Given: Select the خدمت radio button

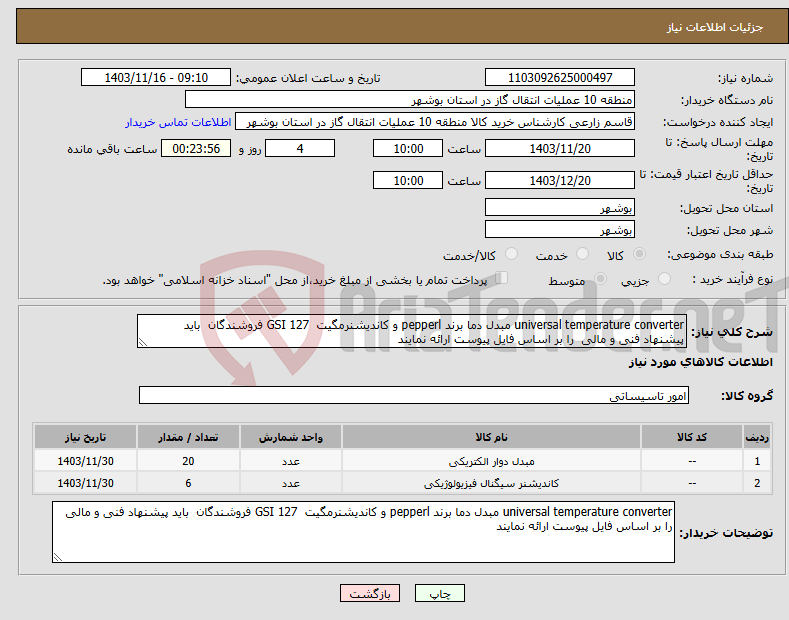Looking at the screenshot, I should 582,254.
